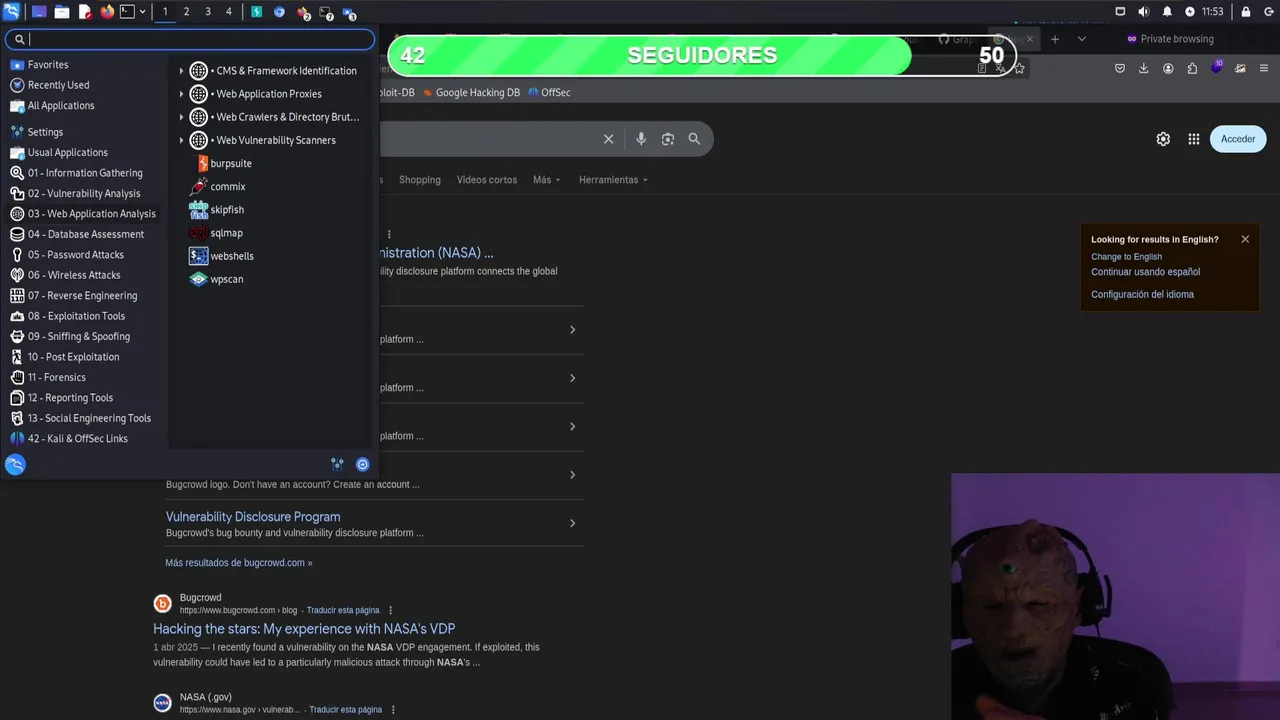
Task: Switch to Videos cortos results tab
Action: tap(487, 180)
